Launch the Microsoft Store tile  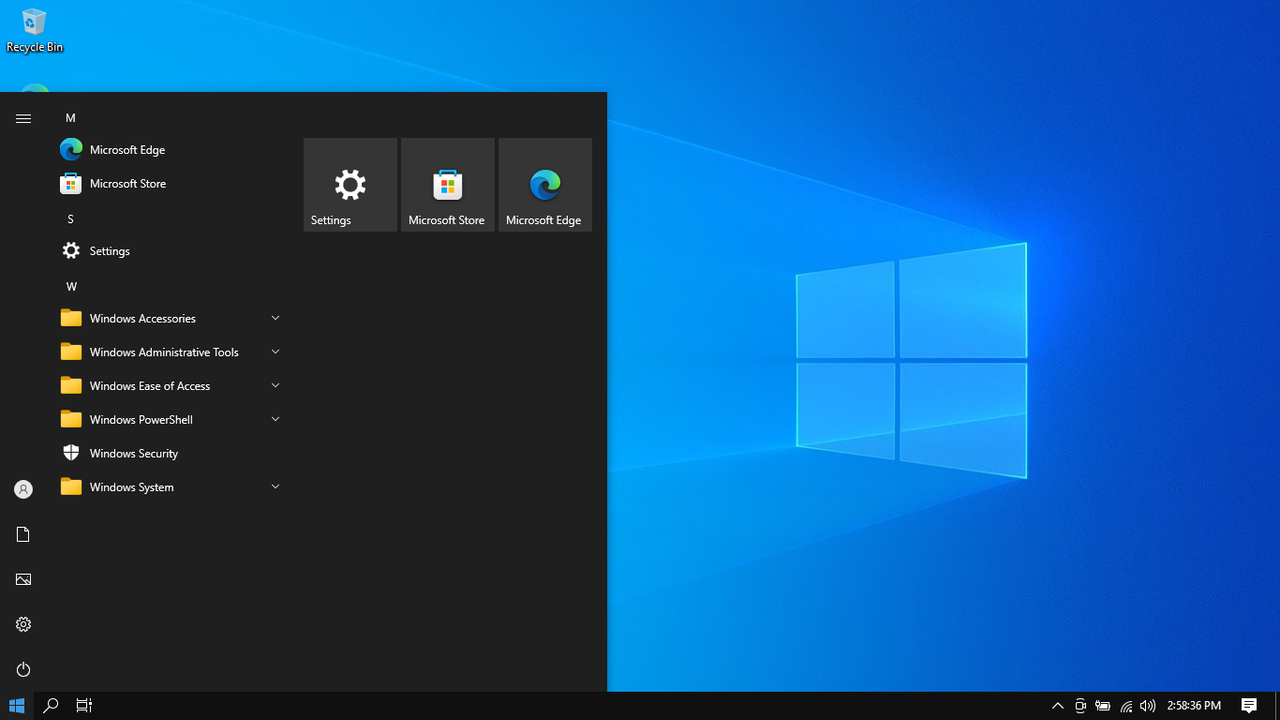click(447, 185)
